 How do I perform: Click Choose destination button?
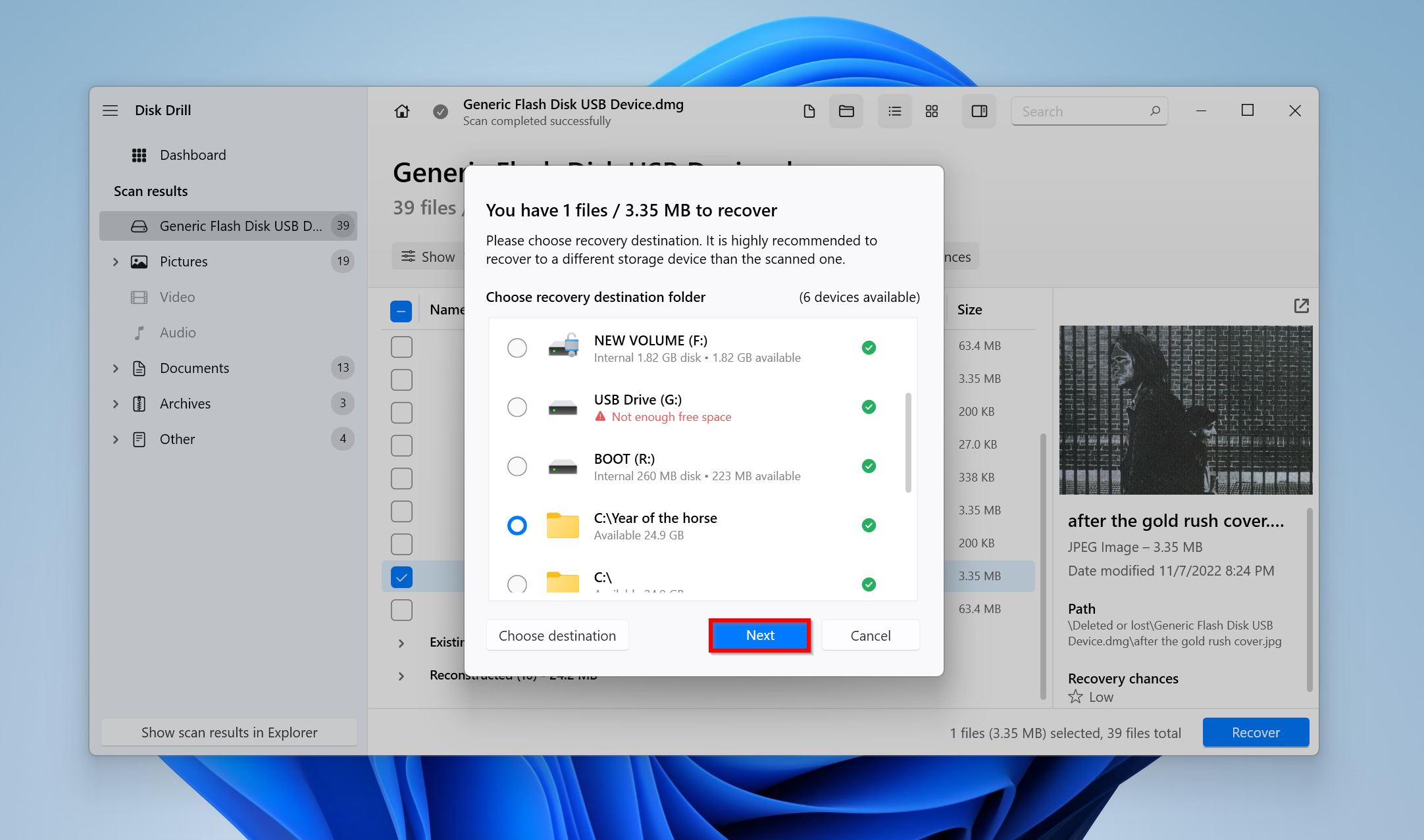click(556, 634)
